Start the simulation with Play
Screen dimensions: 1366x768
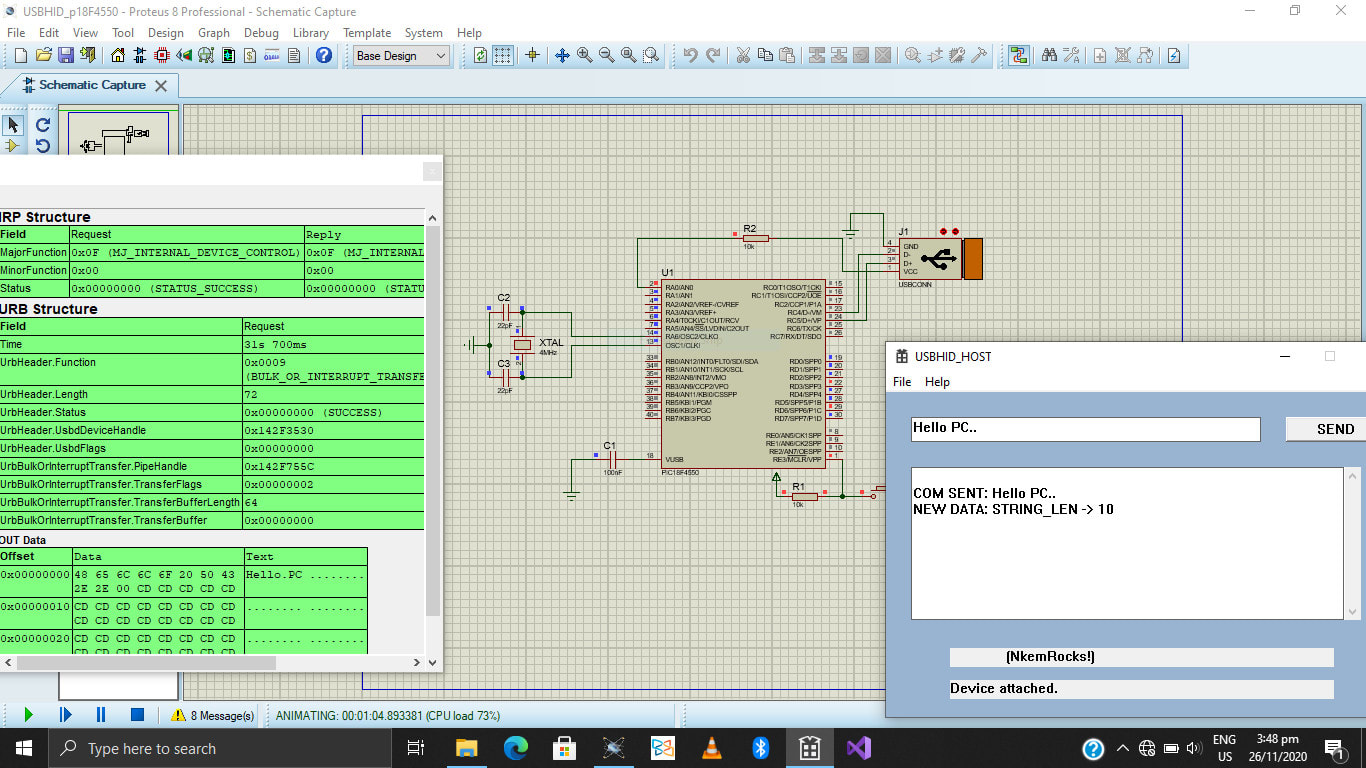click(28, 715)
